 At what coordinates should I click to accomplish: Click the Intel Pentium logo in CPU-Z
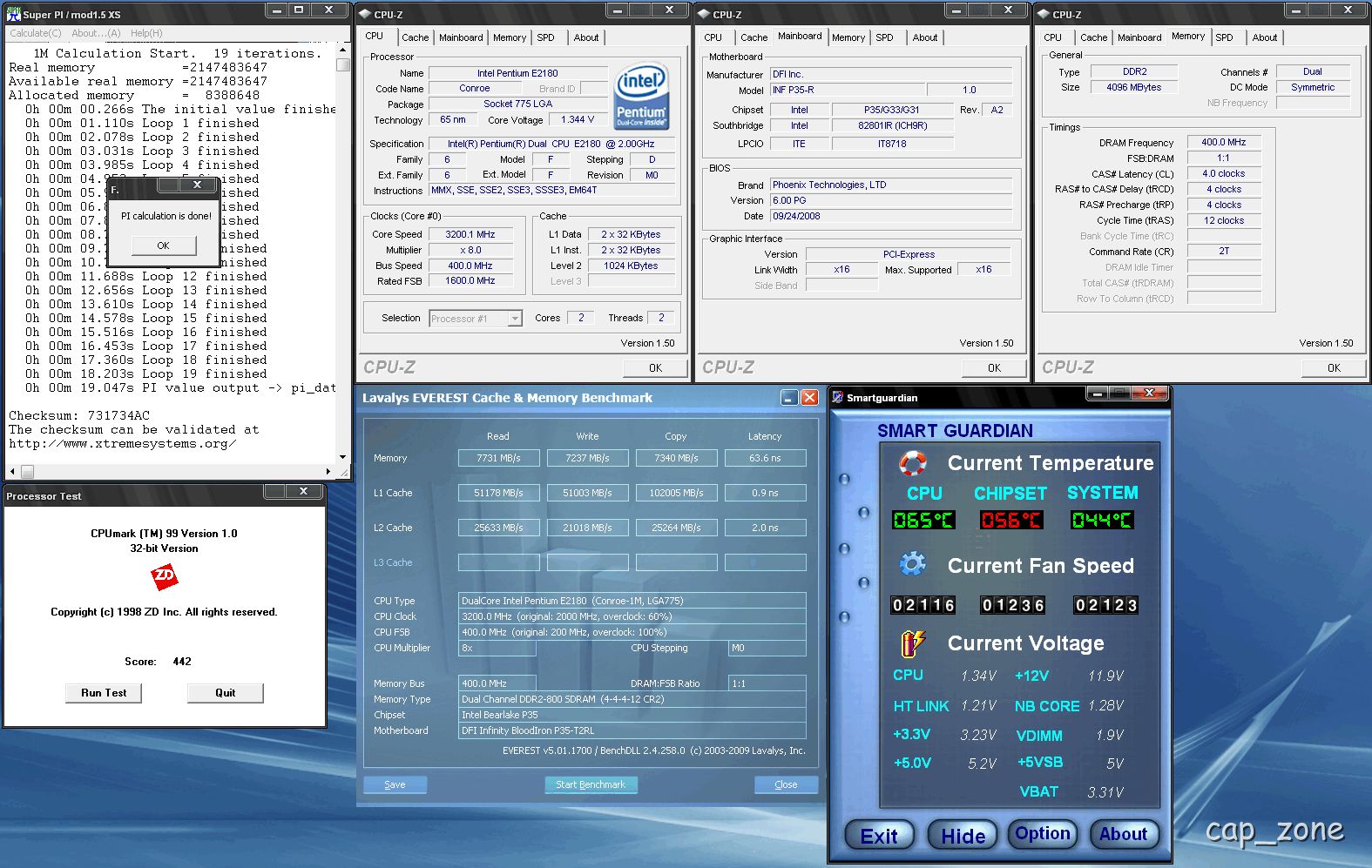click(641, 95)
